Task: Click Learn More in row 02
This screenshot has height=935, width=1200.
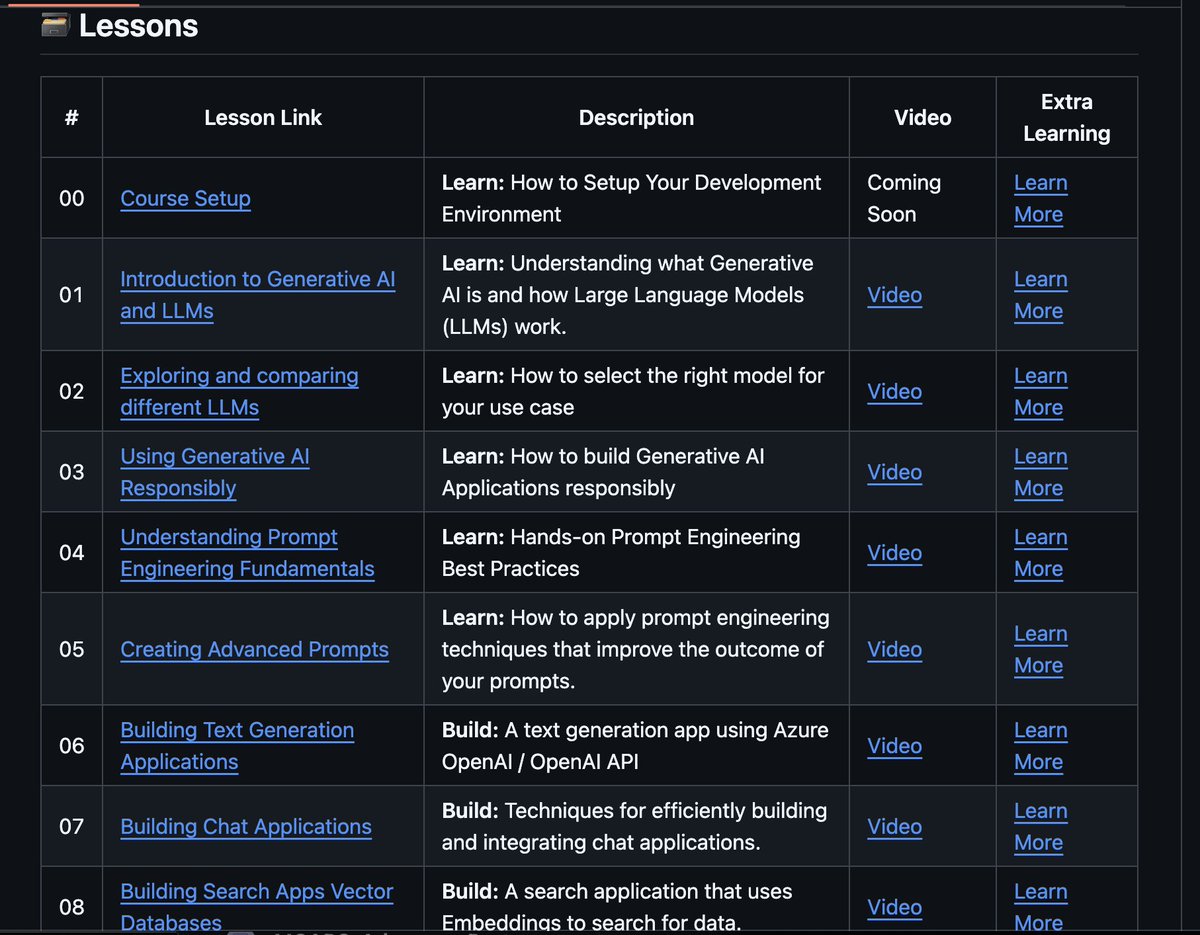Action: click(x=1041, y=391)
